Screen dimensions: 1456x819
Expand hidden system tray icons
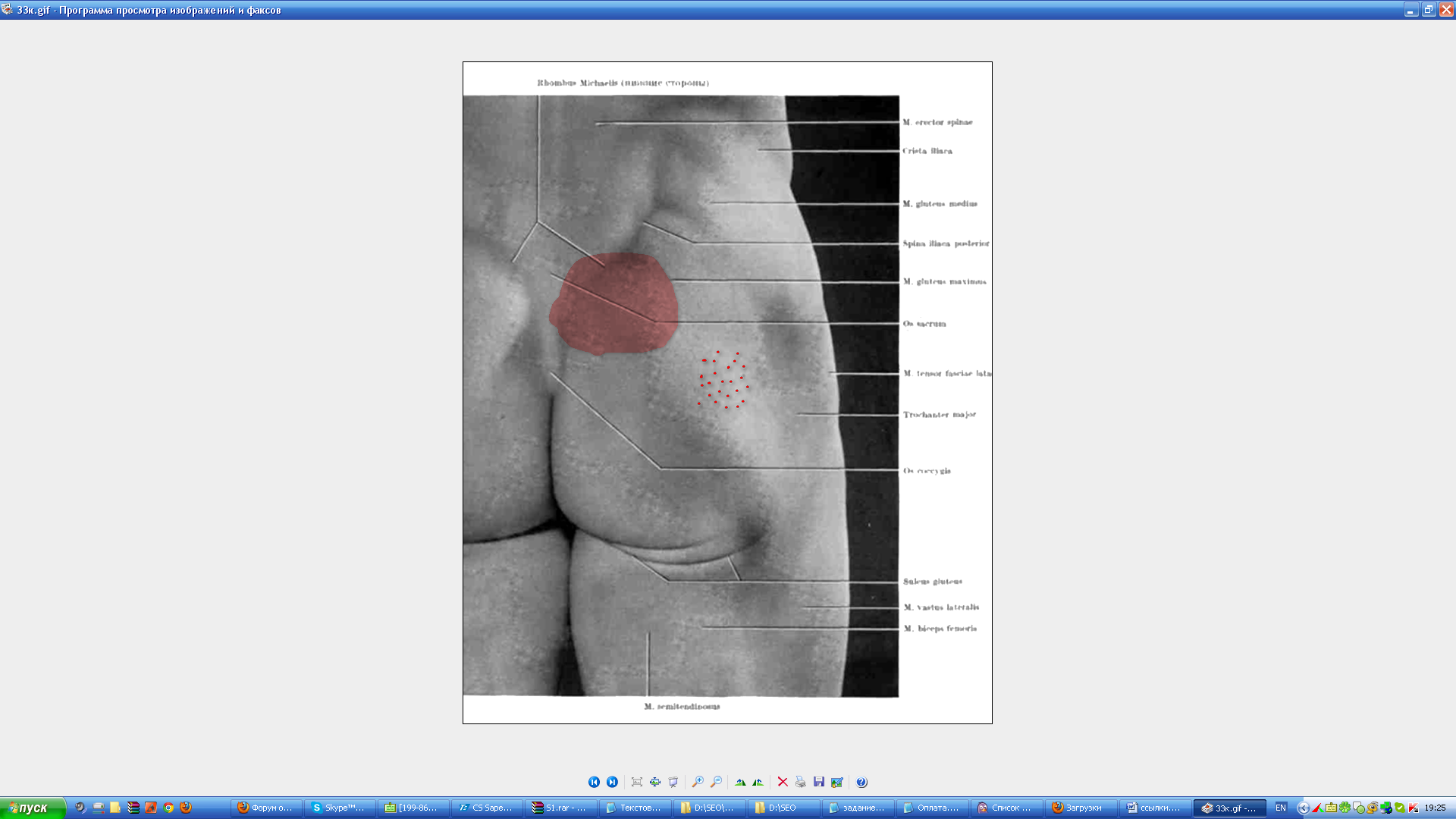point(1303,808)
